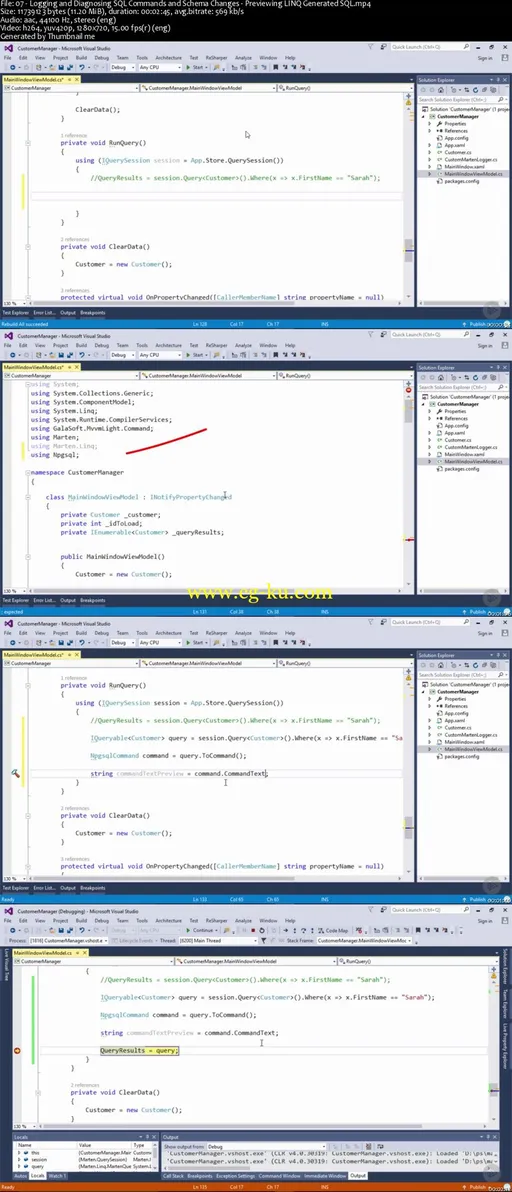Click the pin icon of the Locals panel
The height and width of the screenshot is (1192, 512).
pyautogui.click(x=150, y=1137)
